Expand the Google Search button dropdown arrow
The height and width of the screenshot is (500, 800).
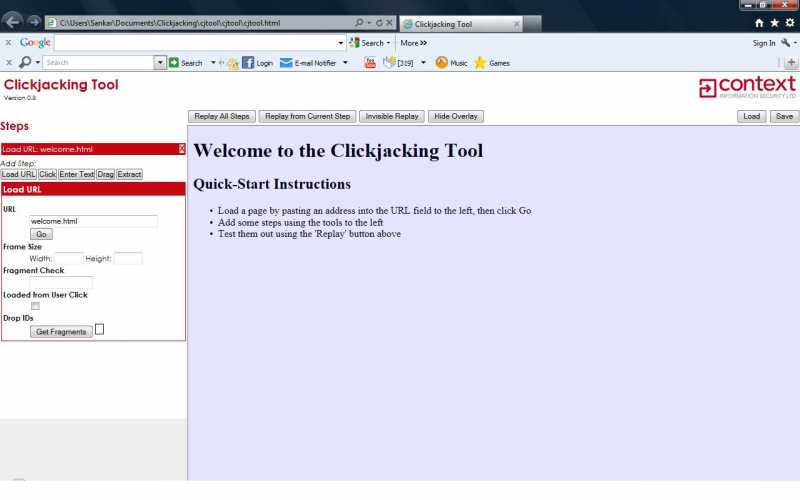[x=388, y=43]
